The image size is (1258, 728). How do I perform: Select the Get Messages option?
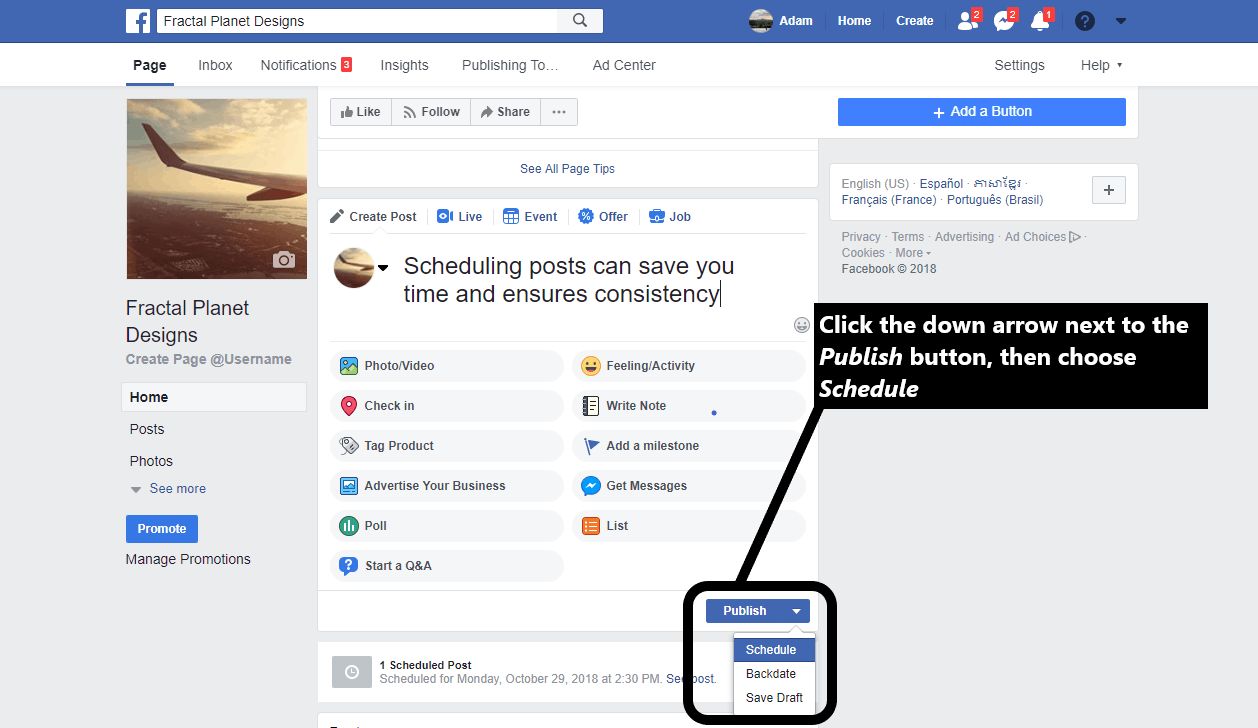(689, 486)
